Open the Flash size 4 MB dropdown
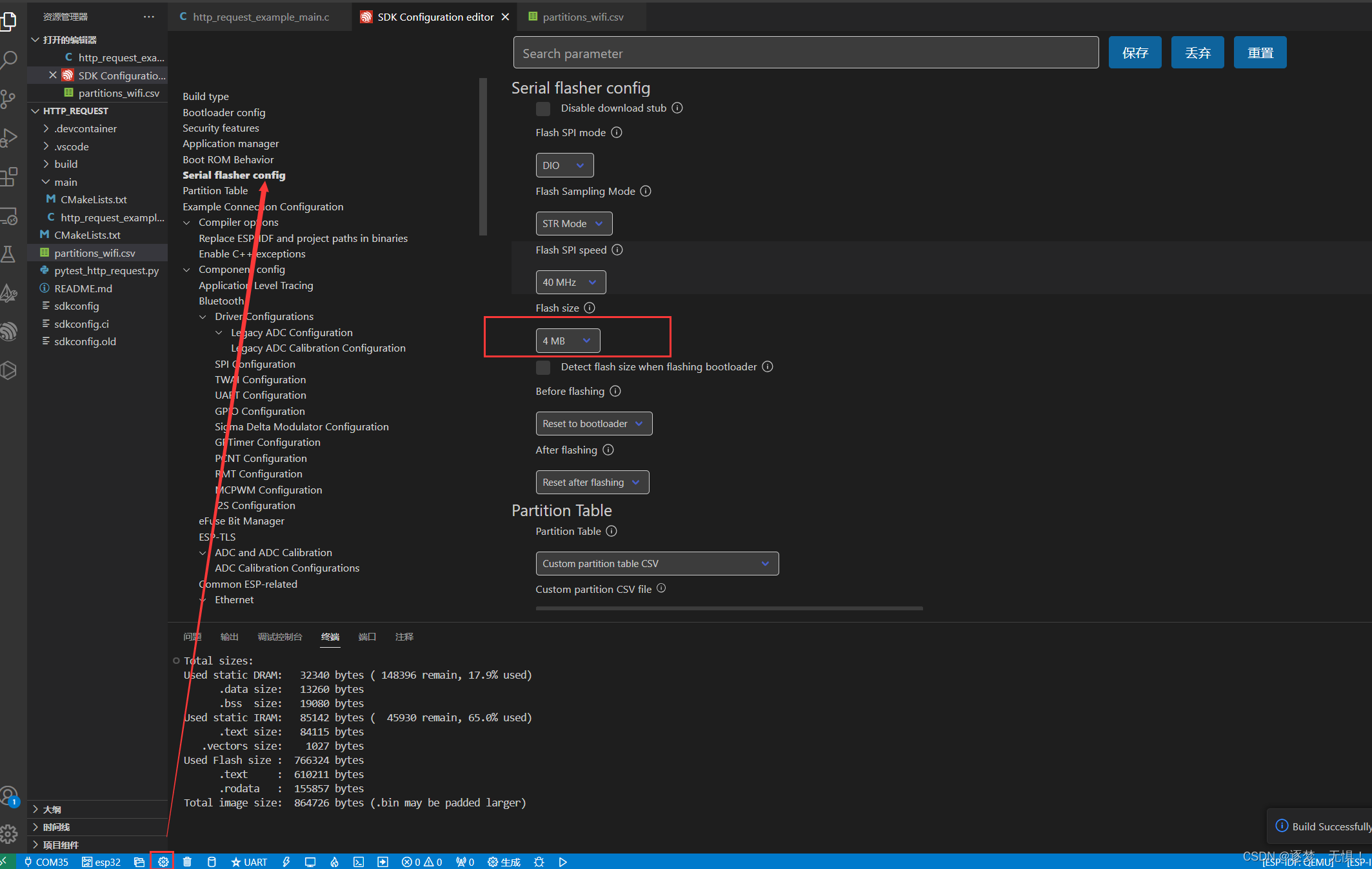The height and width of the screenshot is (869, 1372). click(x=567, y=341)
